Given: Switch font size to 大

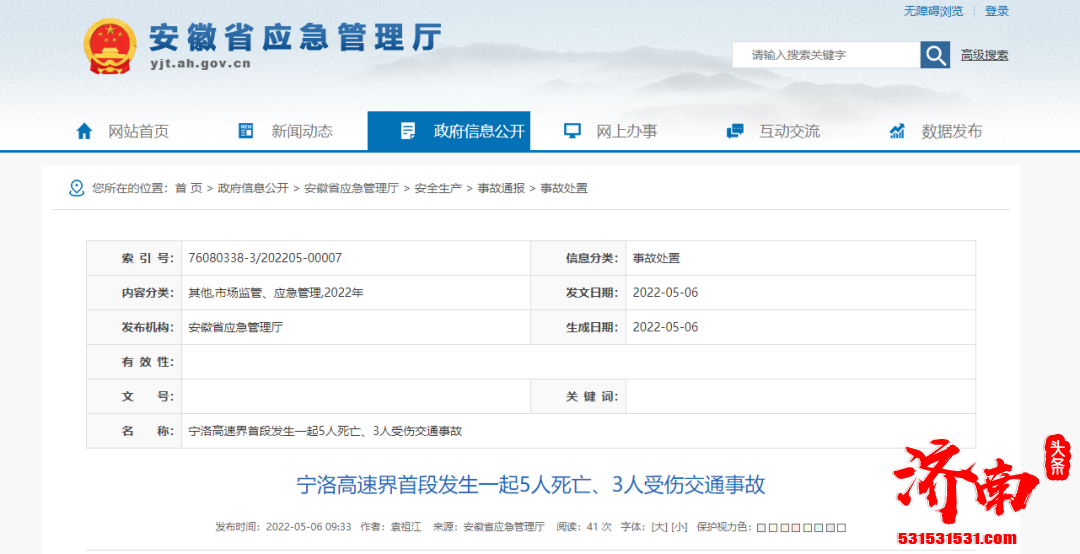Looking at the screenshot, I should tap(659, 527).
